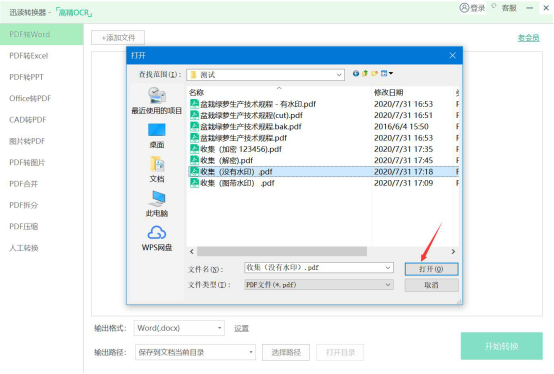Switch to PDF转Word tab

click(x=42, y=34)
